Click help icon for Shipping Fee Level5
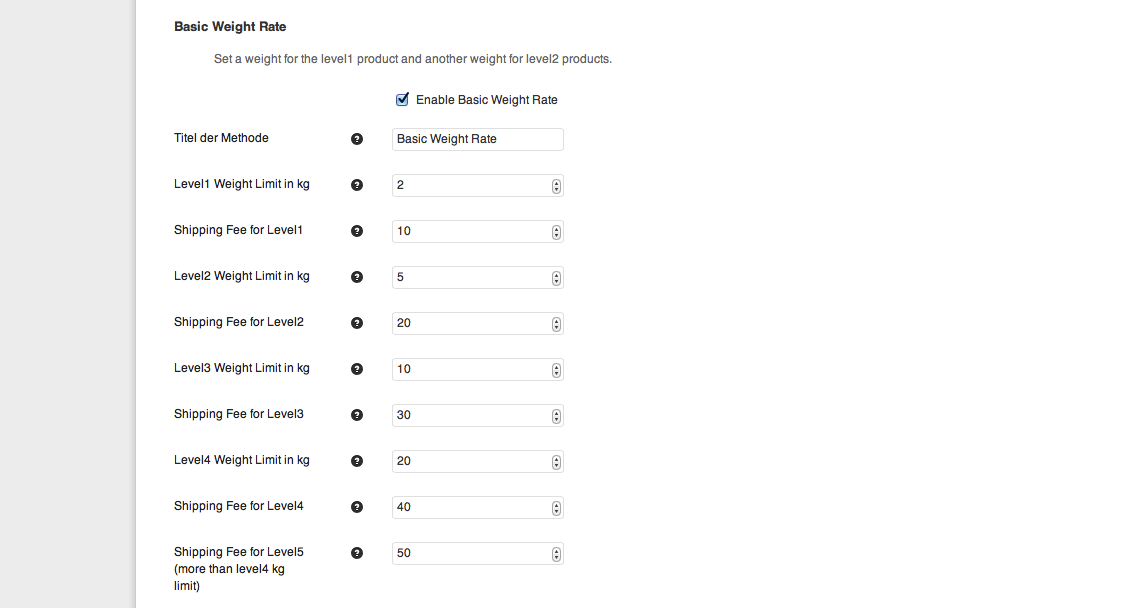The height and width of the screenshot is (608, 1142). click(357, 553)
